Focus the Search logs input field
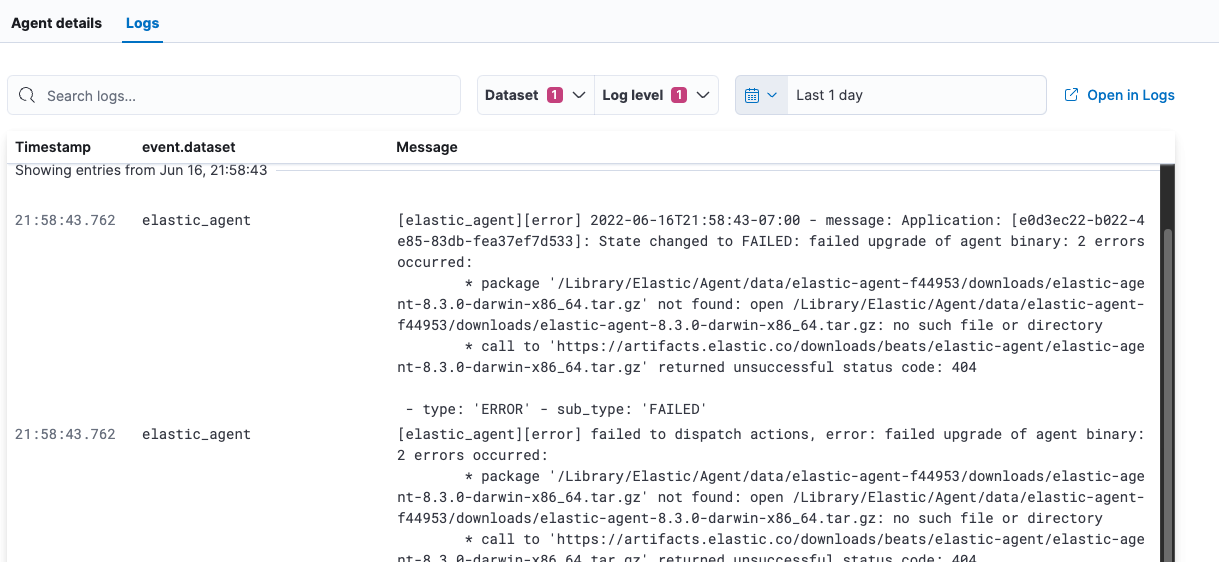Viewport: 1219px width, 562px height. coord(245,96)
